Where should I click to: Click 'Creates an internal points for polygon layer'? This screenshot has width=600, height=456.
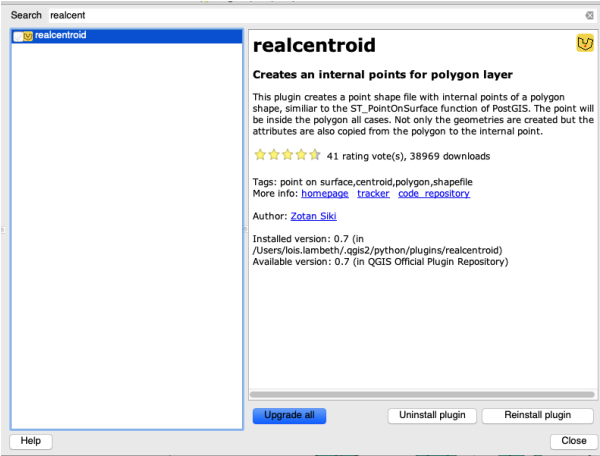(383, 75)
